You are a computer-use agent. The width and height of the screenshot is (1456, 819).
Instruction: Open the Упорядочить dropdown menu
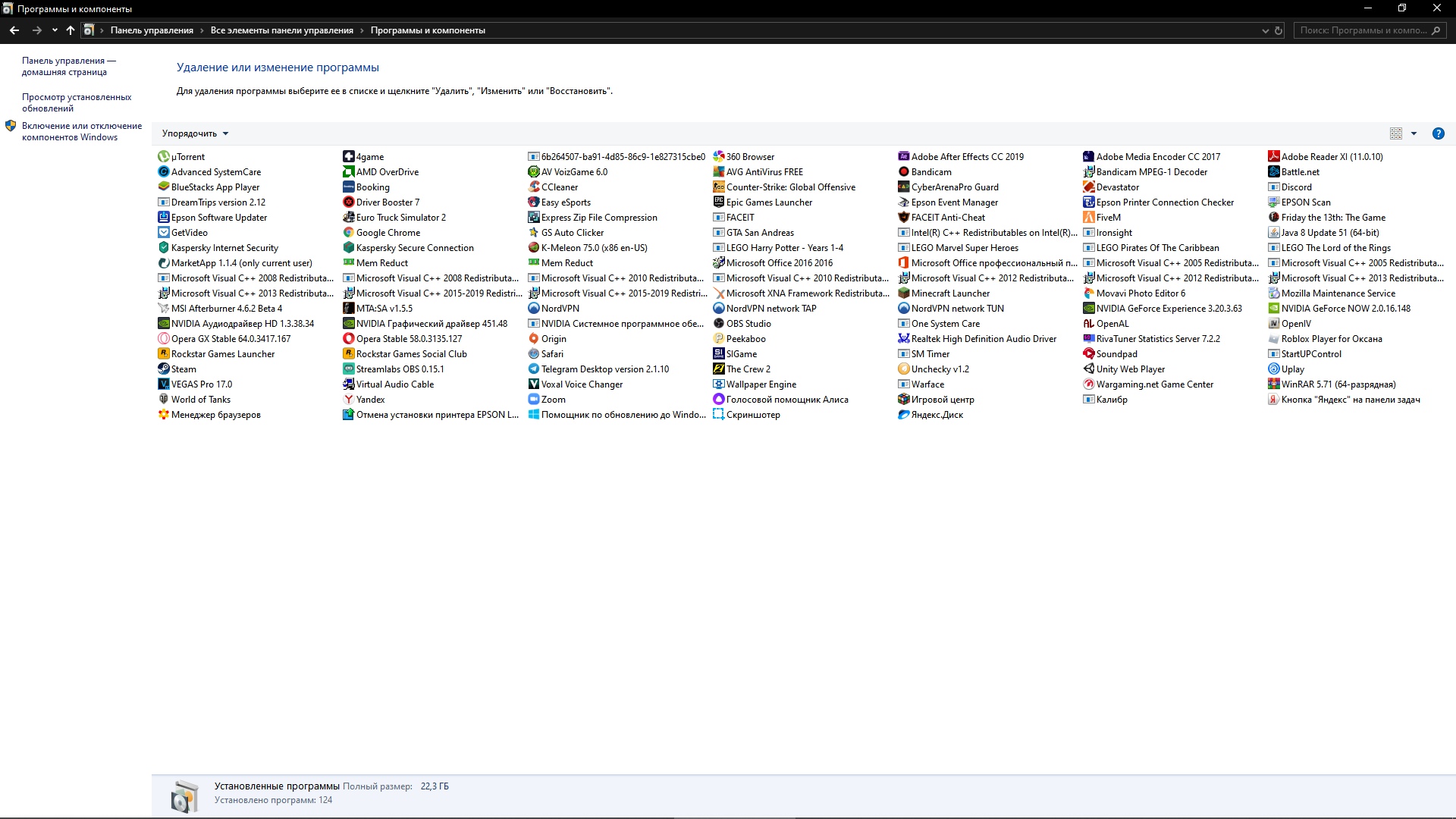195,133
